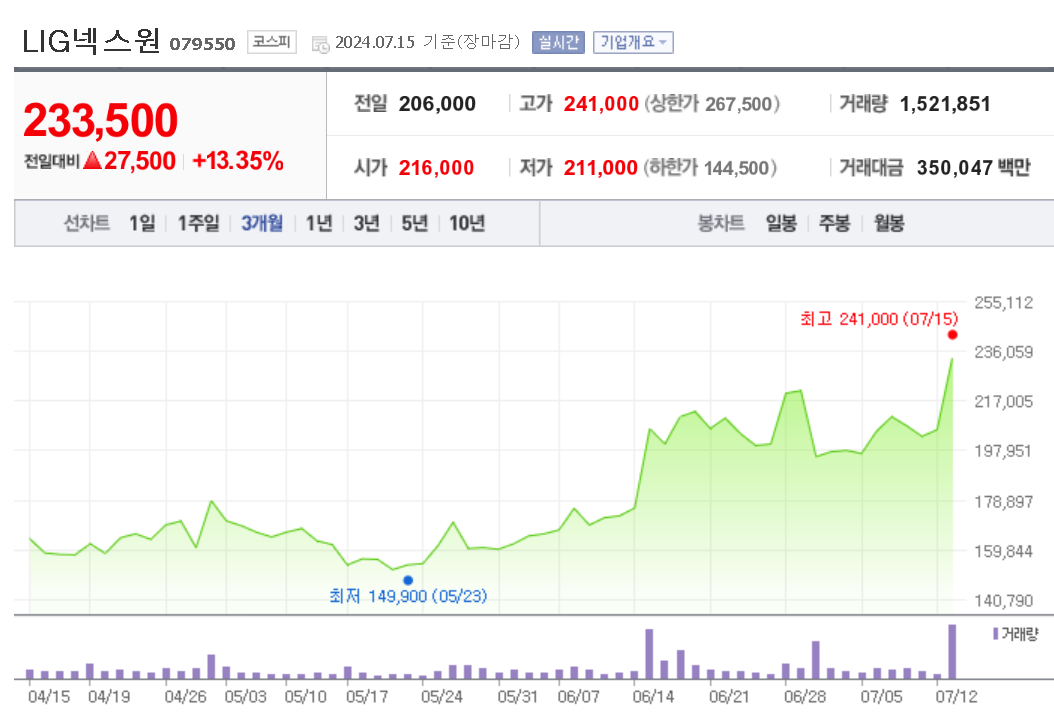The height and width of the screenshot is (725, 1054).
Task: Switch to 주봉 weekly candle chart
Action: 834,223
